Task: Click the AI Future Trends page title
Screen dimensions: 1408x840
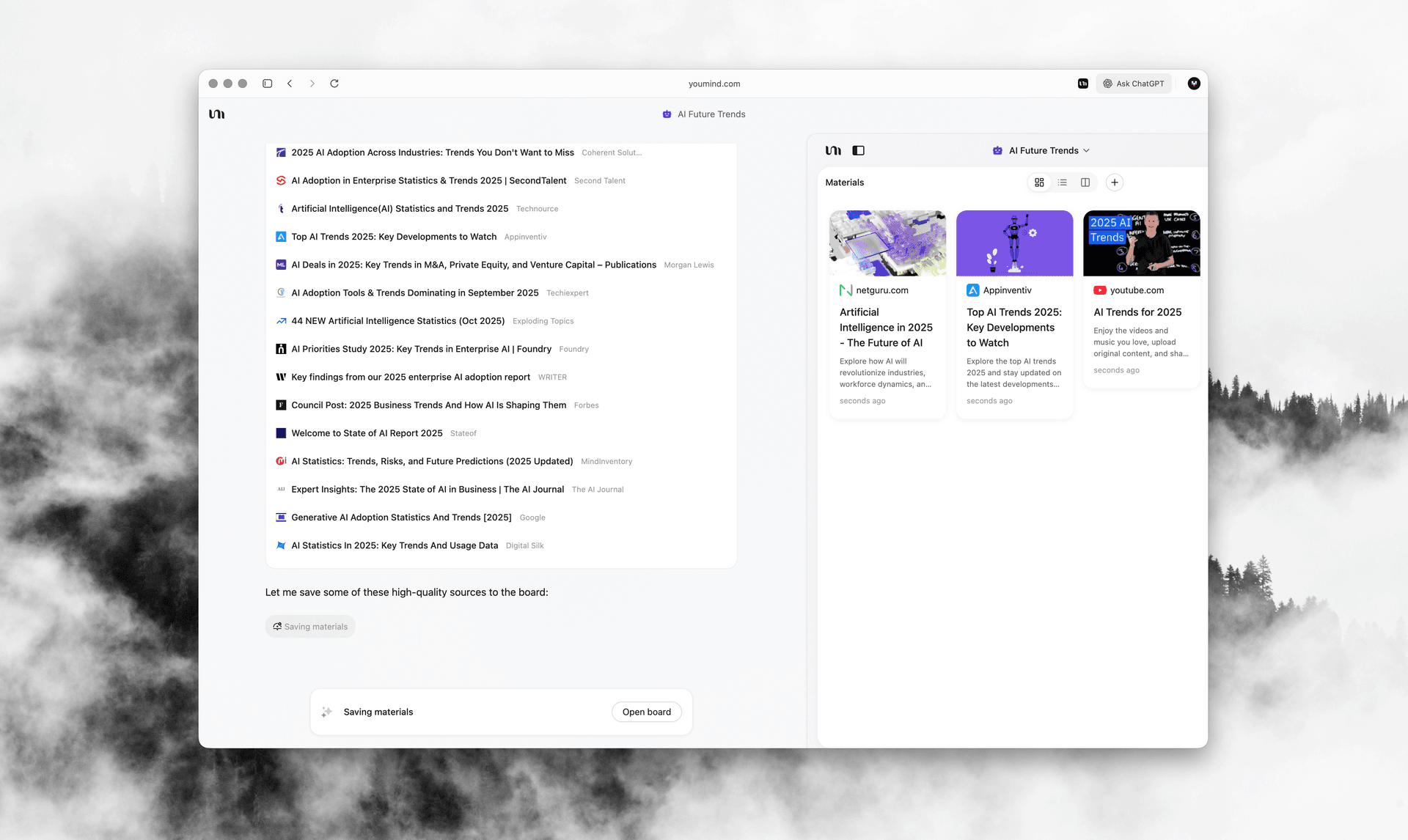Action: point(711,114)
